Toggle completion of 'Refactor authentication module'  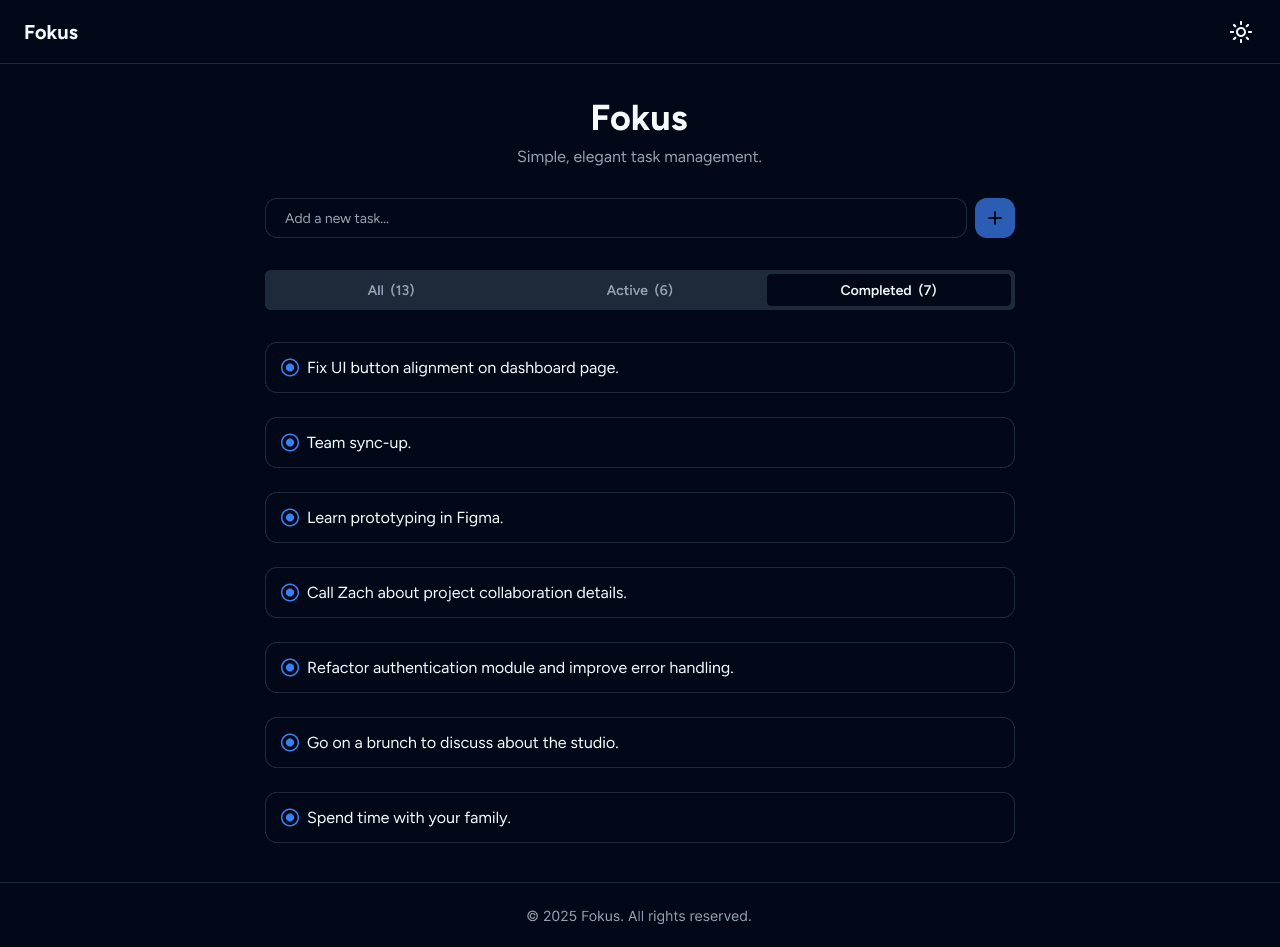pos(290,667)
